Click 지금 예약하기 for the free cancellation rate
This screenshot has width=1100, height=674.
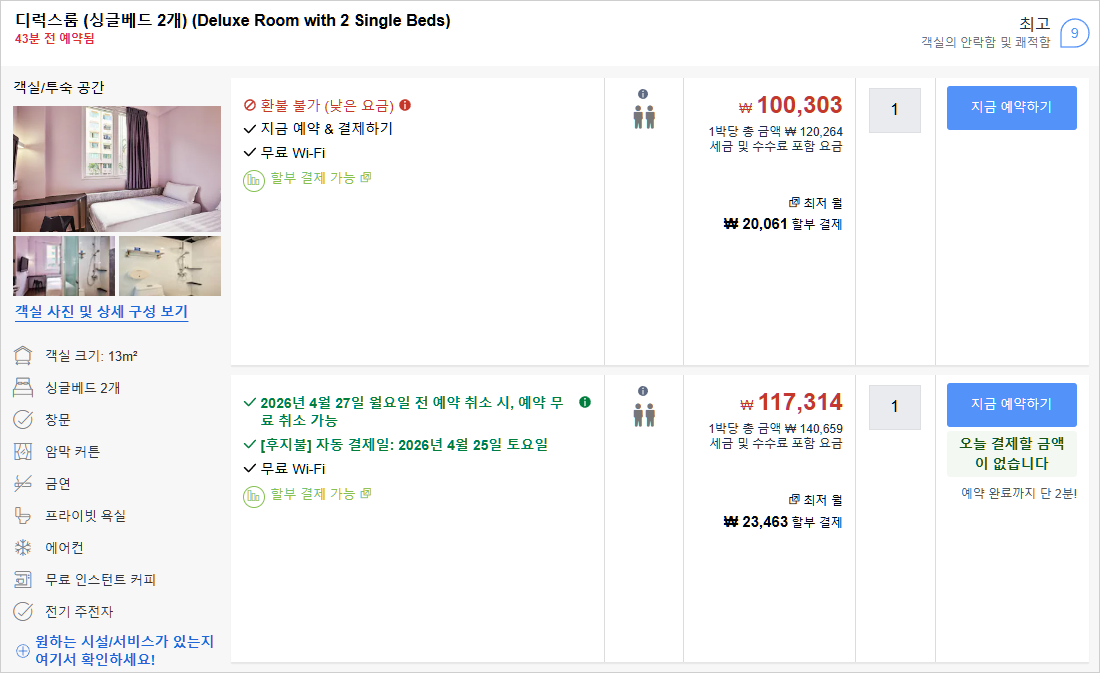point(1011,404)
